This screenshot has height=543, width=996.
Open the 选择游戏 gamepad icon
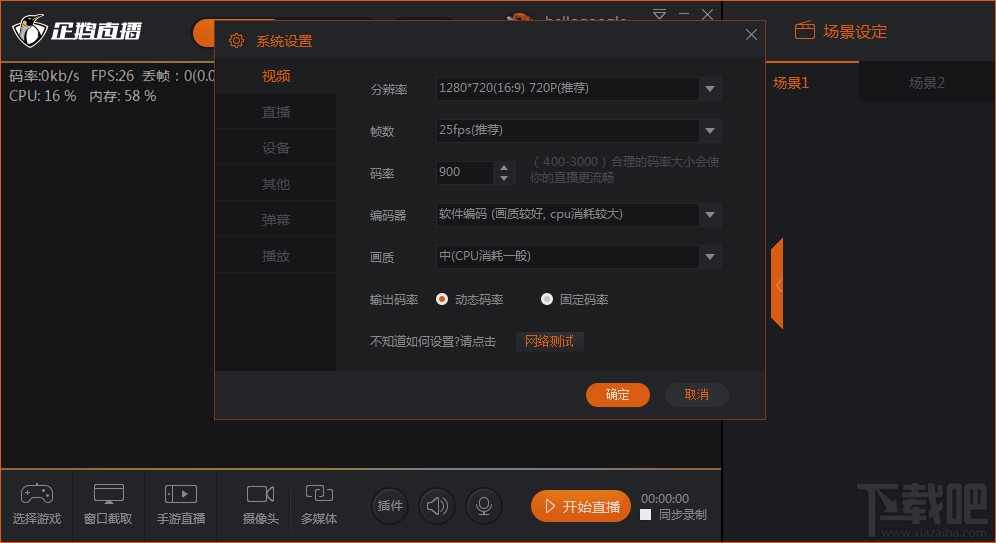pos(37,493)
